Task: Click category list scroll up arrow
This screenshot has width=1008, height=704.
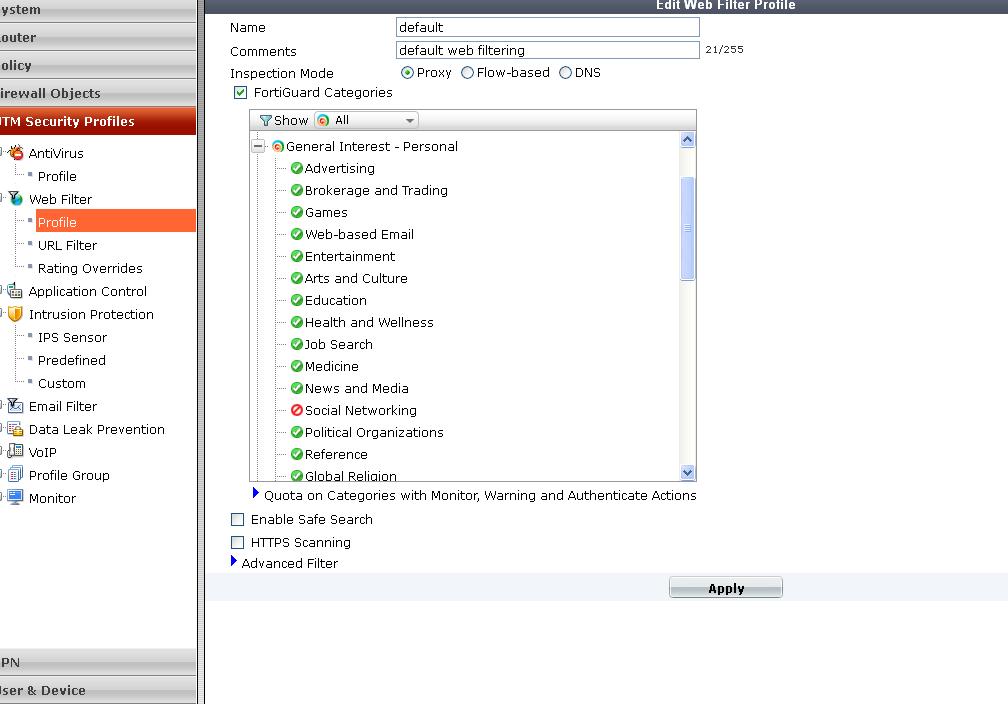Action: click(687, 140)
